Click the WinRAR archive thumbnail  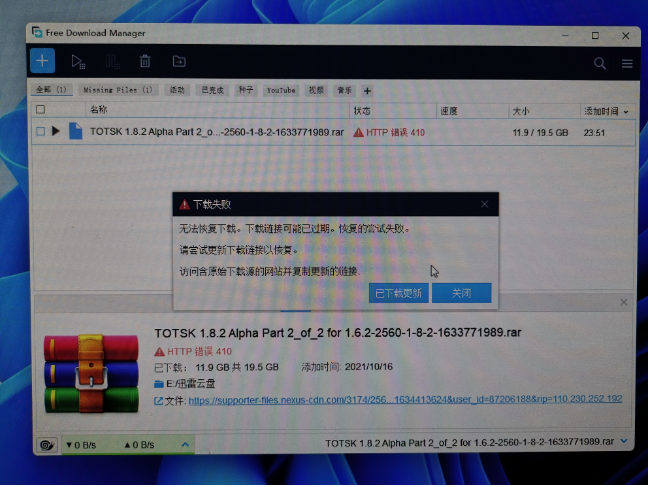pos(91,373)
